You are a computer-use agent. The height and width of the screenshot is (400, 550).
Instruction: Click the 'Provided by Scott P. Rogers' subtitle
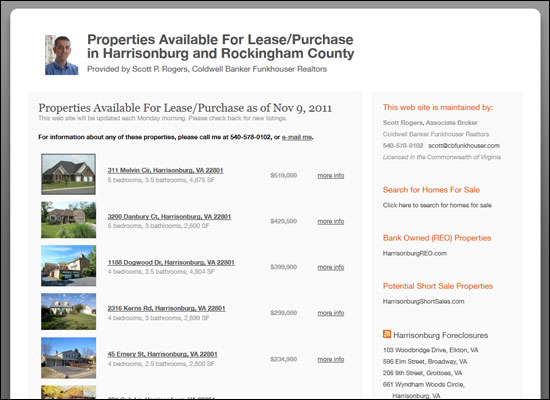207,69
